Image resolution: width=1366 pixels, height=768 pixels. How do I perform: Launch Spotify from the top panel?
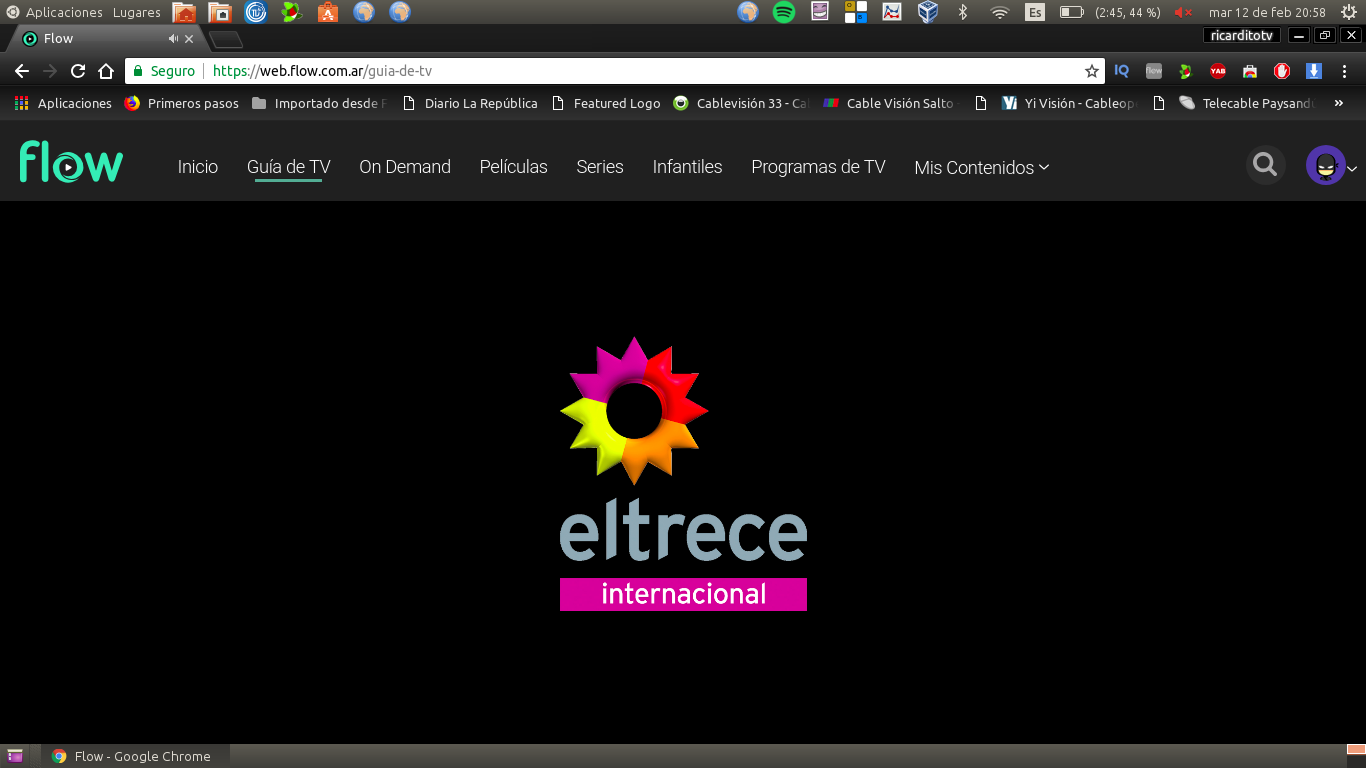(784, 12)
